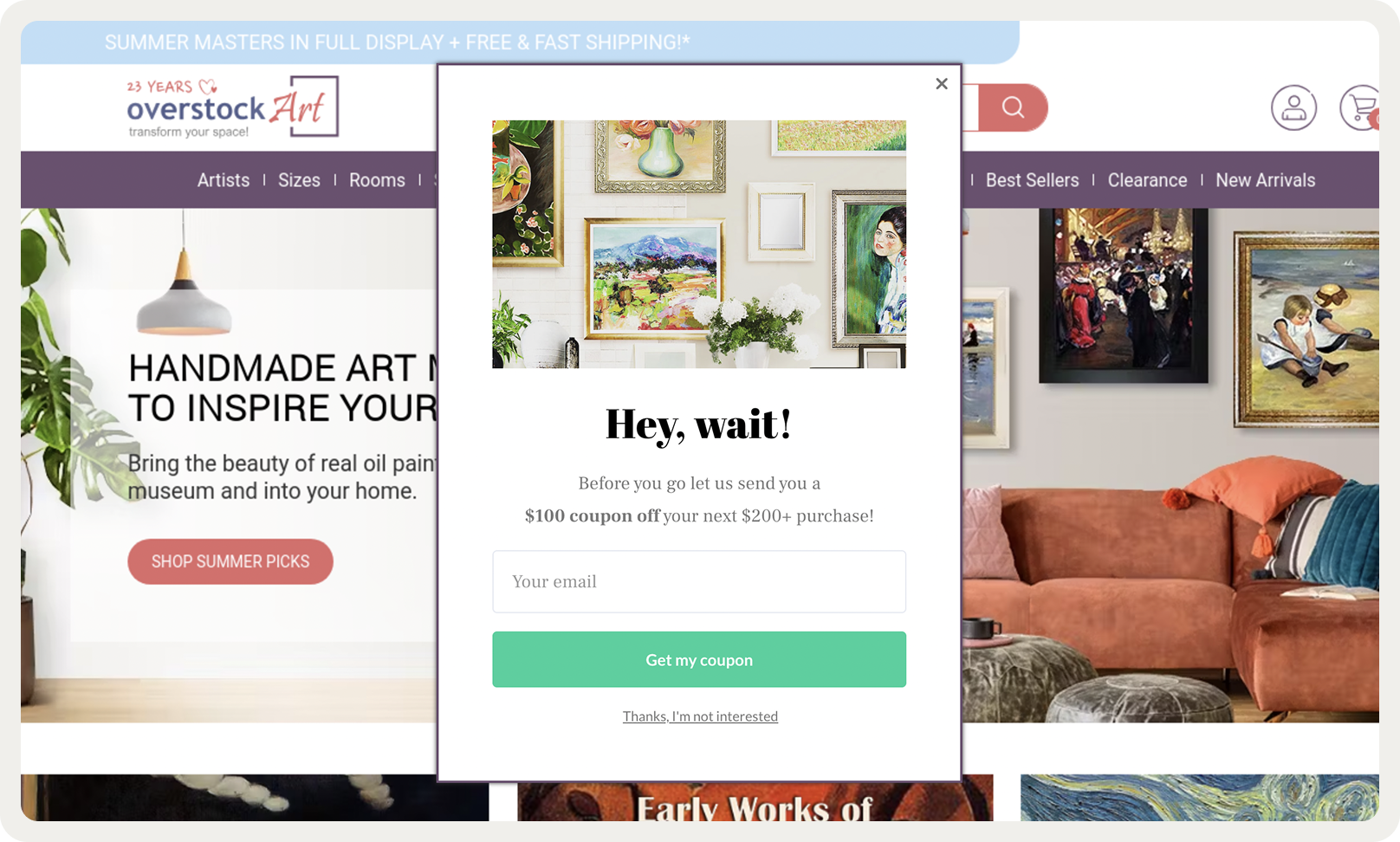Click the overstockArt logo

click(232, 107)
